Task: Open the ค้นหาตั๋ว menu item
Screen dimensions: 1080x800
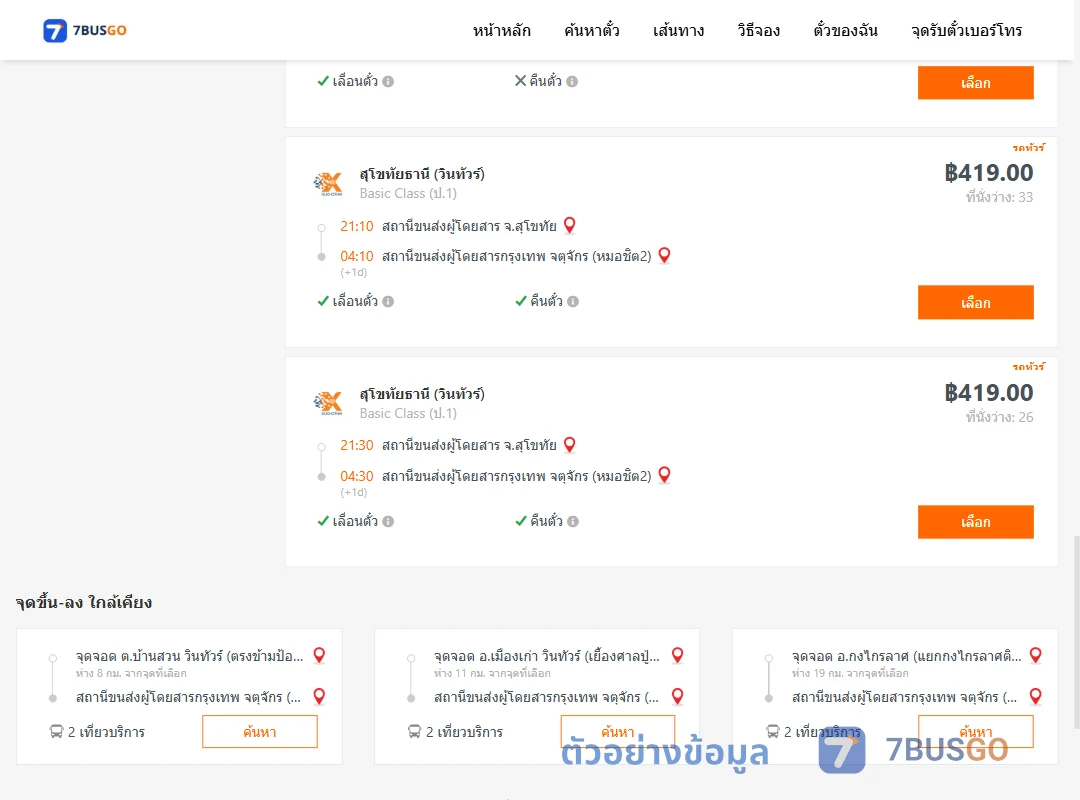Action: [x=592, y=30]
